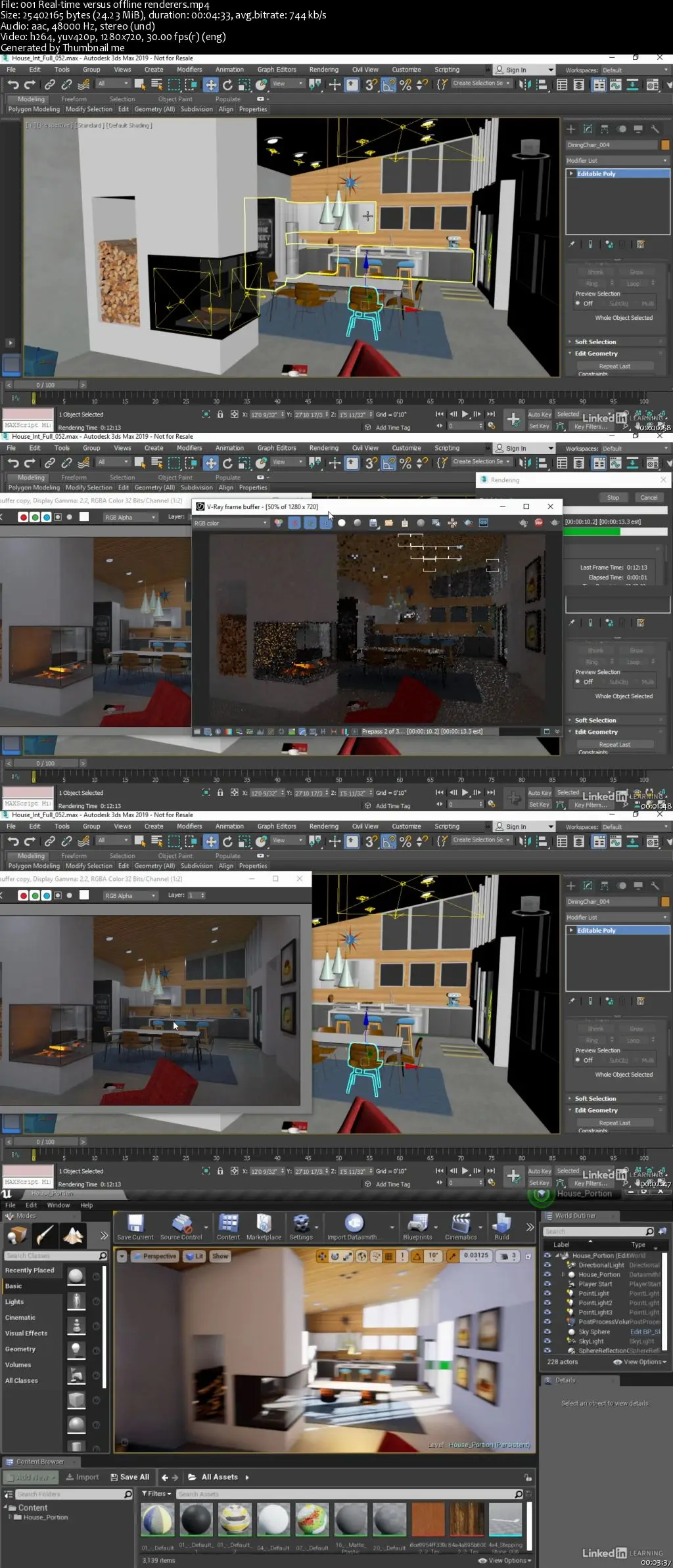Click the Unreal Engine logo icon

(x=7, y=1194)
